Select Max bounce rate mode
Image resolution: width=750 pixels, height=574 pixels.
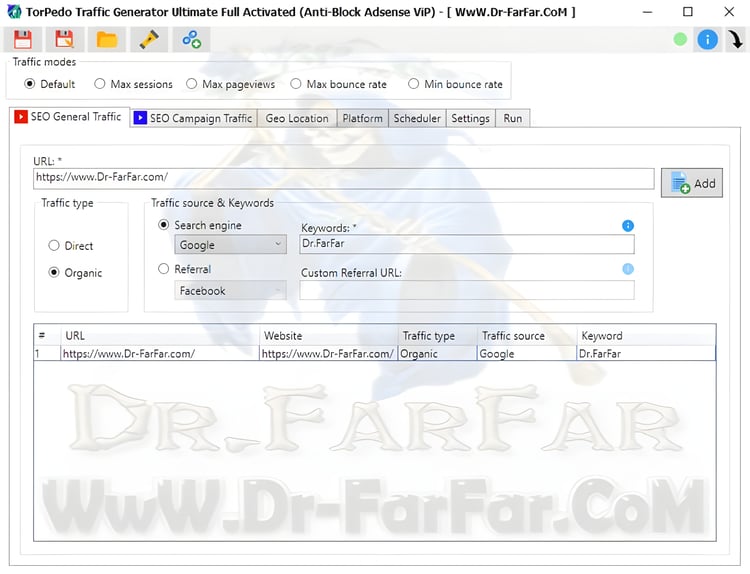pyautogui.click(x=339, y=84)
